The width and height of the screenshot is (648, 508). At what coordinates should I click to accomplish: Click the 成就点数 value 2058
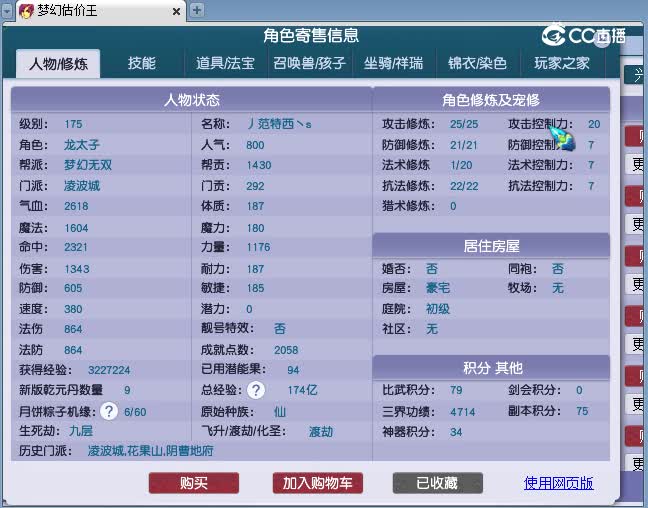point(286,350)
